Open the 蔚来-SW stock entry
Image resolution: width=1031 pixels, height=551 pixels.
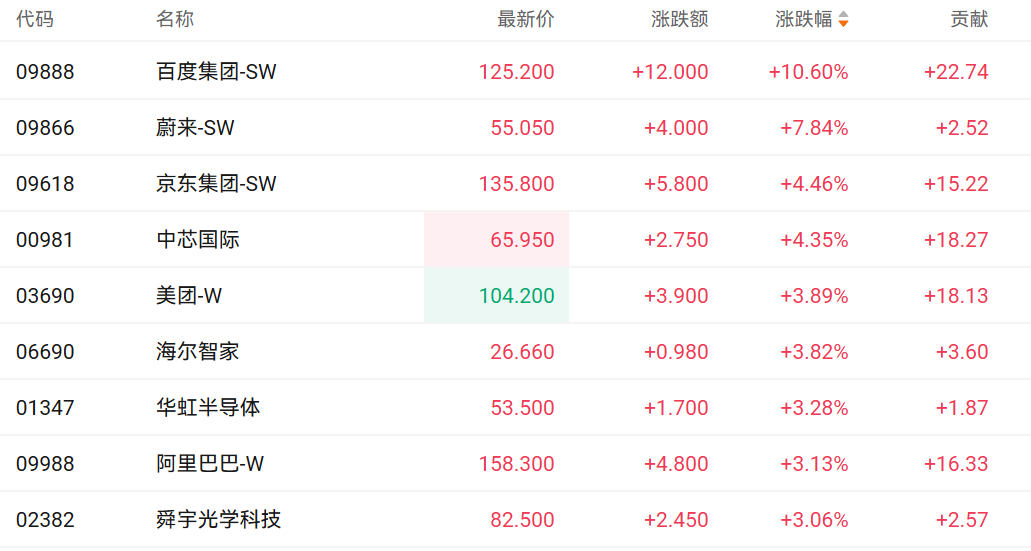(196, 128)
